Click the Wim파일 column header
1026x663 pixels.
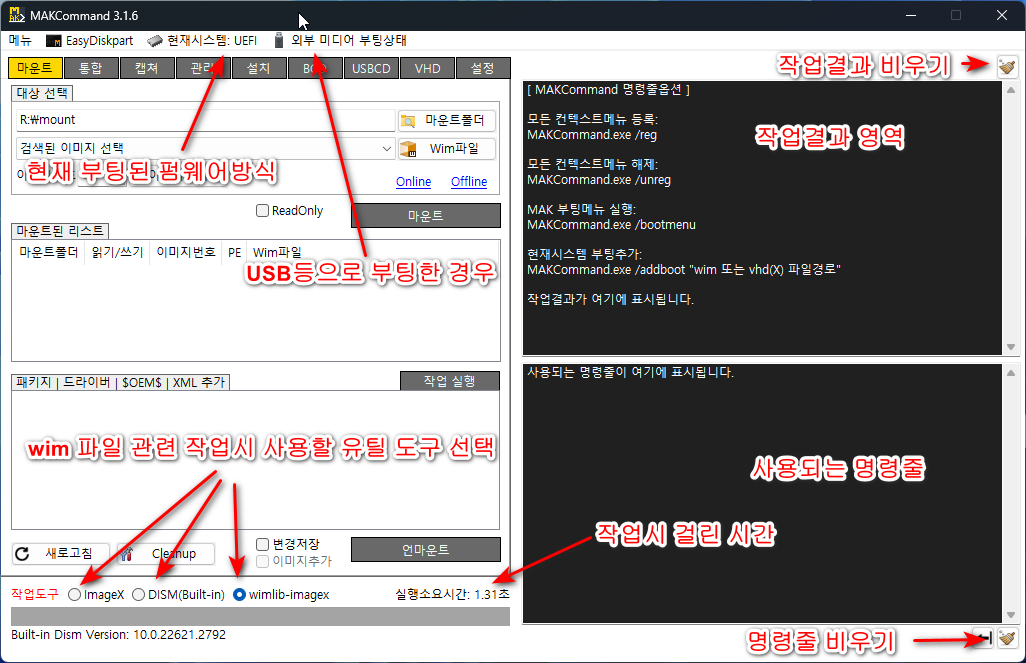click(x=277, y=253)
